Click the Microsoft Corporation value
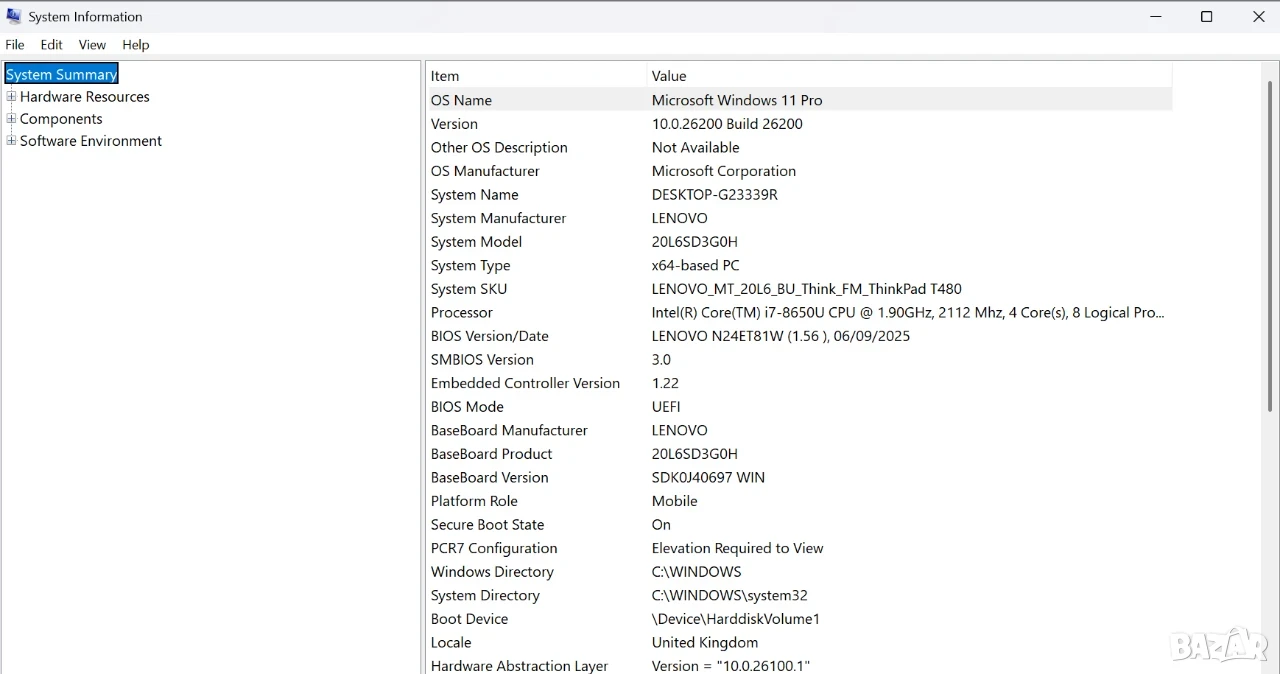The height and width of the screenshot is (674, 1280). point(724,171)
